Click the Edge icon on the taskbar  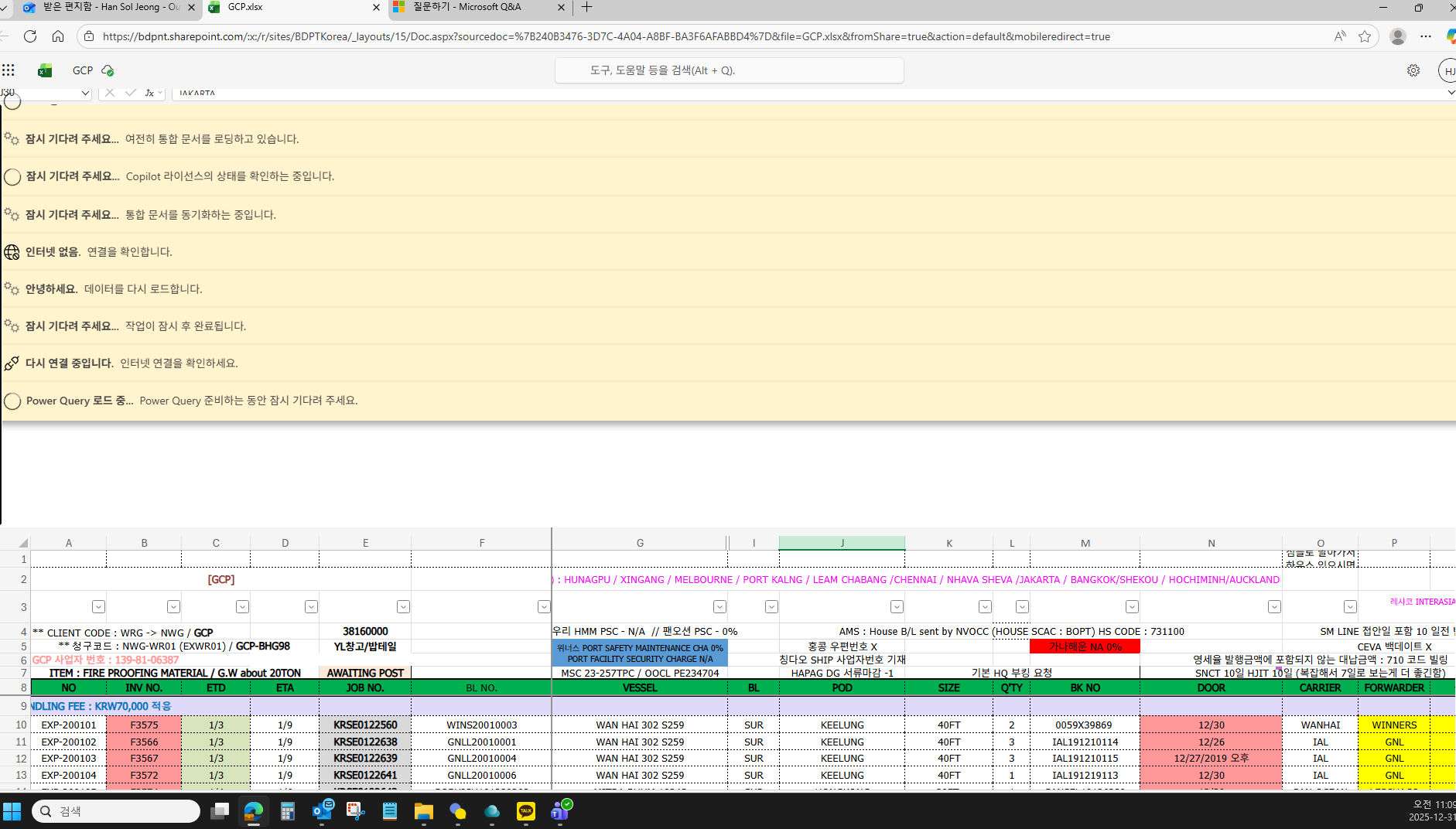pos(254,810)
